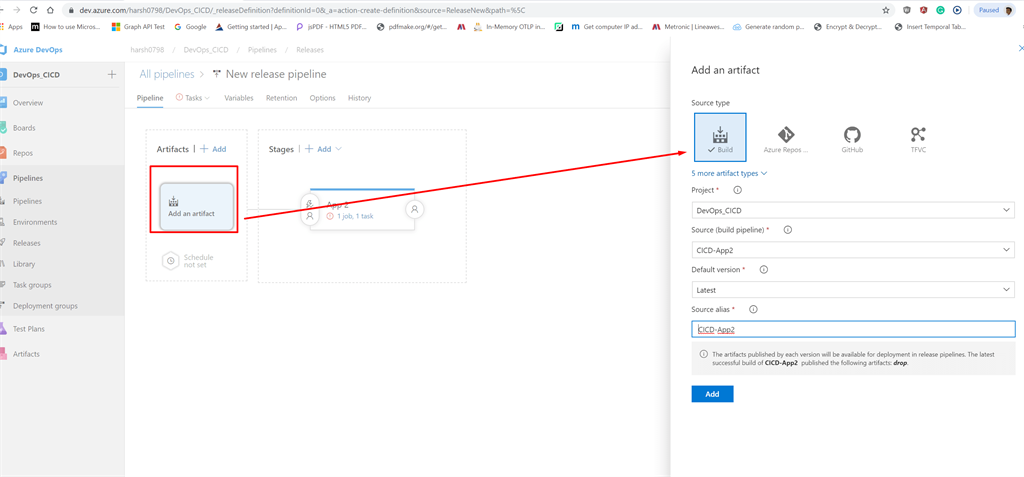Image resolution: width=1024 pixels, height=477 pixels.
Task: Click the Releases breadcrumb
Action: click(x=310, y=50)
